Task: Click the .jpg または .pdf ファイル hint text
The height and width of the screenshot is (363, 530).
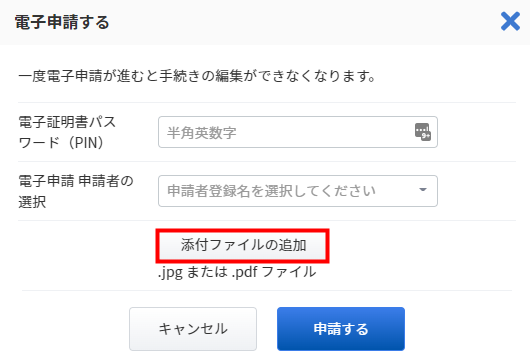Action: pyautogui.click(x=237, y=272)
